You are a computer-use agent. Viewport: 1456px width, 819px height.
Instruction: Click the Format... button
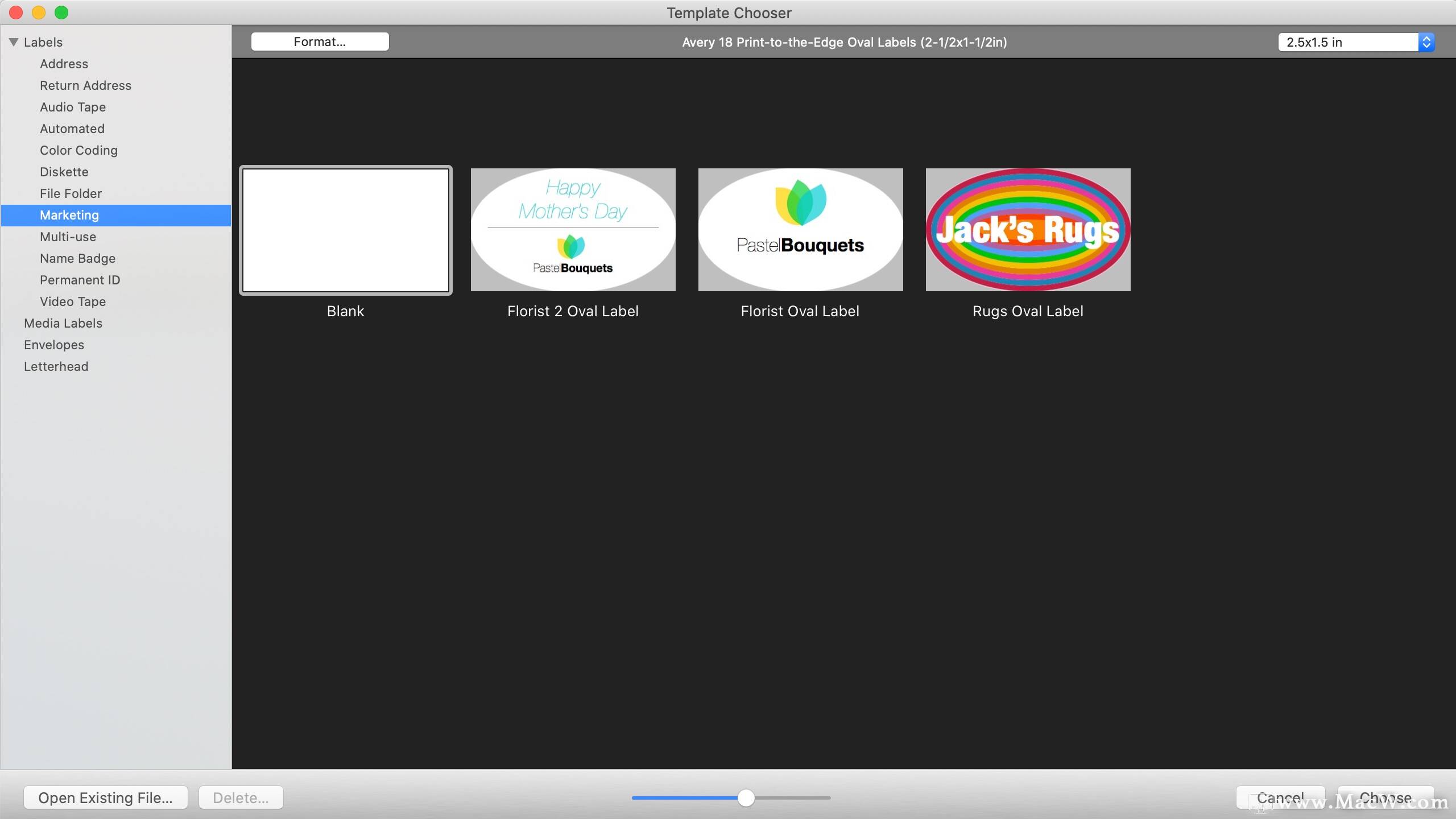click(320, 42)
